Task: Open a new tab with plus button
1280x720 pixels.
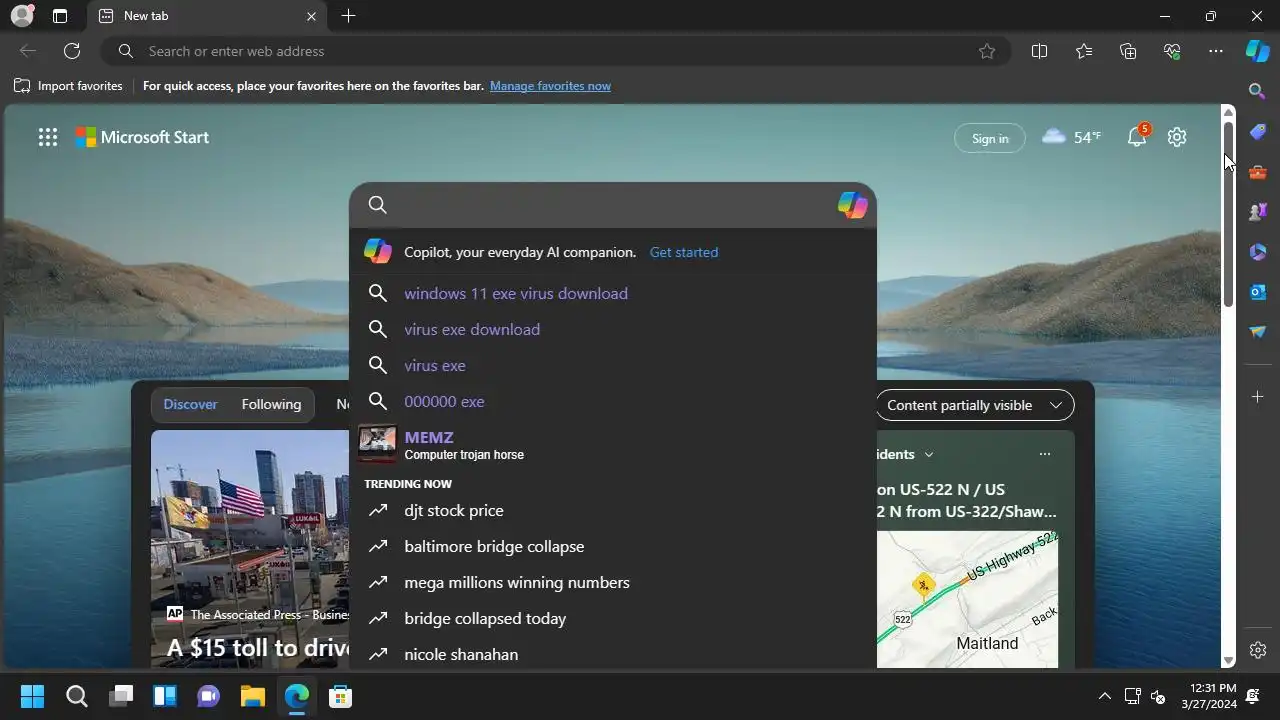Action: point(348,16)
